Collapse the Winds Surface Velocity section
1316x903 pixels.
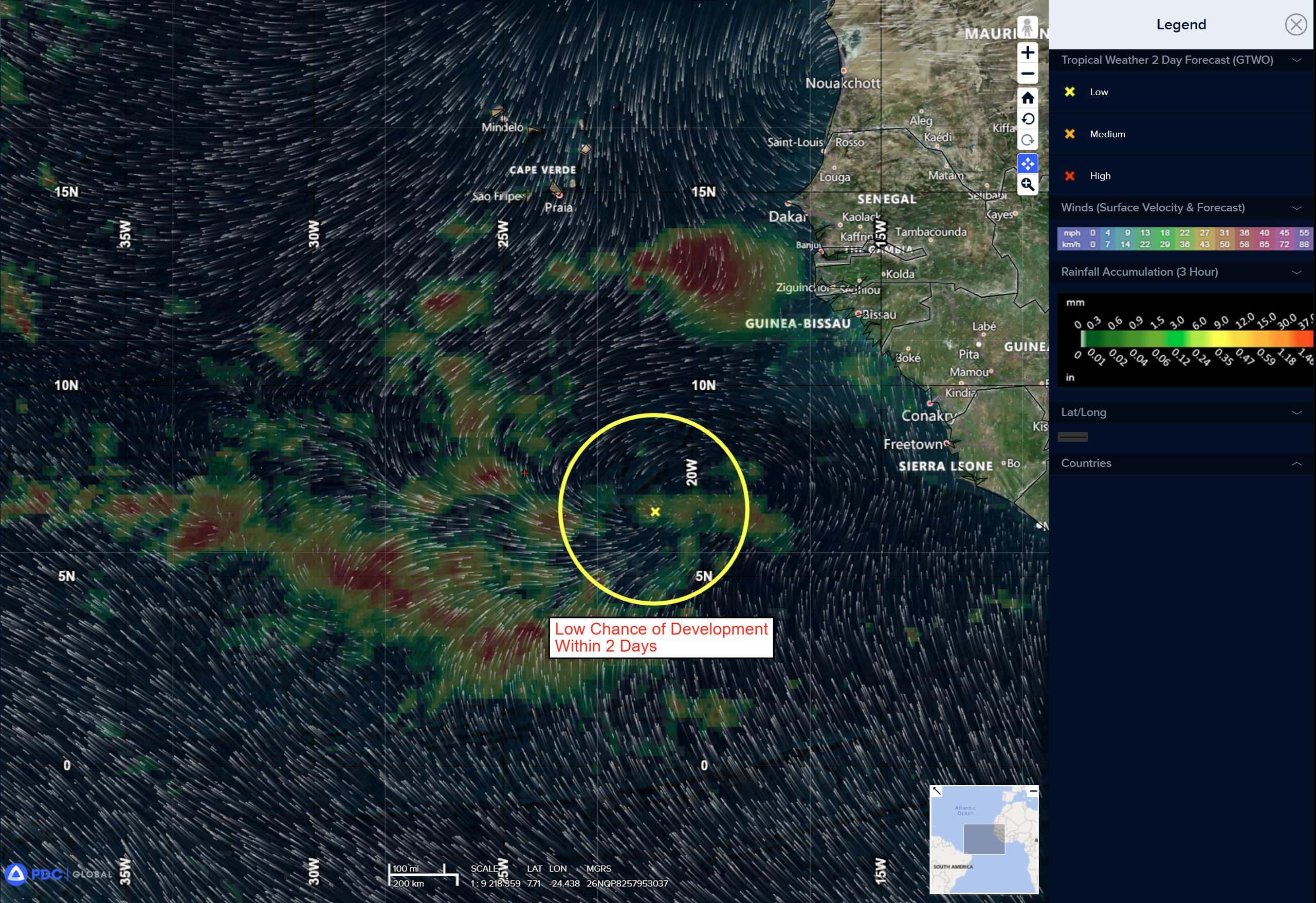click(1296, 208)
